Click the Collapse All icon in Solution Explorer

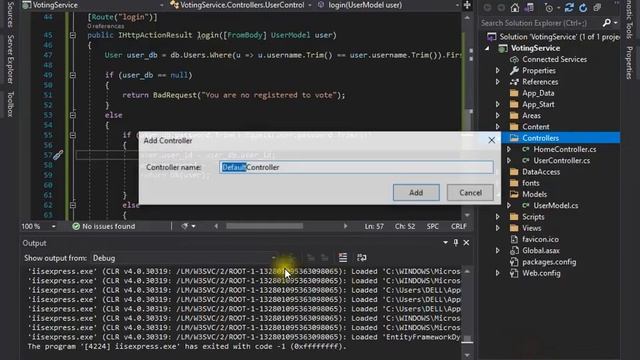tap(597, 8)
